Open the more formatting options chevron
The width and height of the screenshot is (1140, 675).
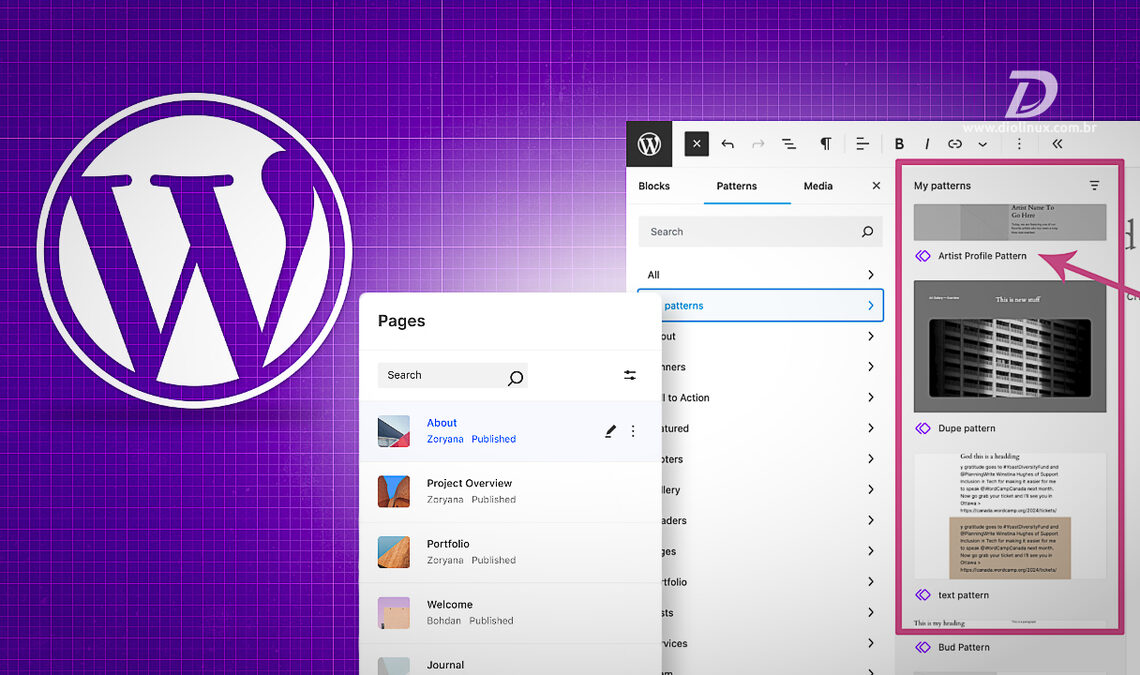click(x=982, y=144)
